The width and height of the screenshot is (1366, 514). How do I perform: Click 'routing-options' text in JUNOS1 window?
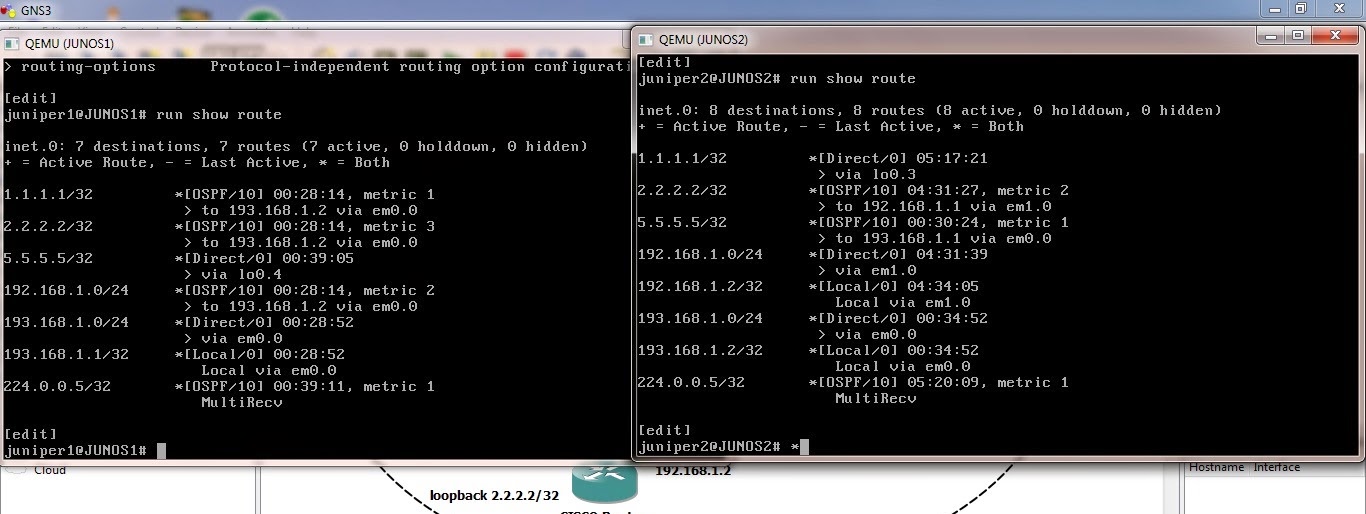88,66
